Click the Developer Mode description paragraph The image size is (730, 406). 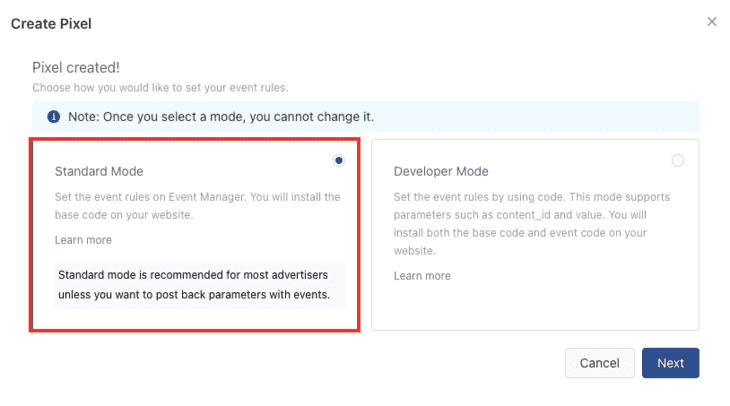(532, 223)
